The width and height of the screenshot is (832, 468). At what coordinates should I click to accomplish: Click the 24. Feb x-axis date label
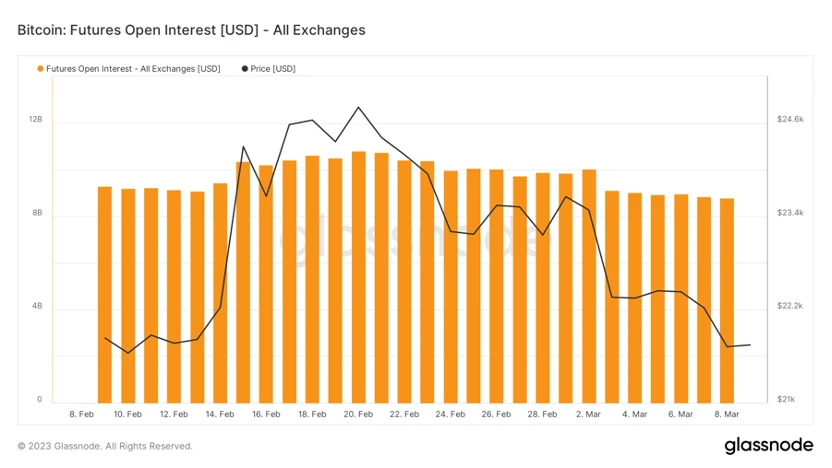tap(450, 414)
